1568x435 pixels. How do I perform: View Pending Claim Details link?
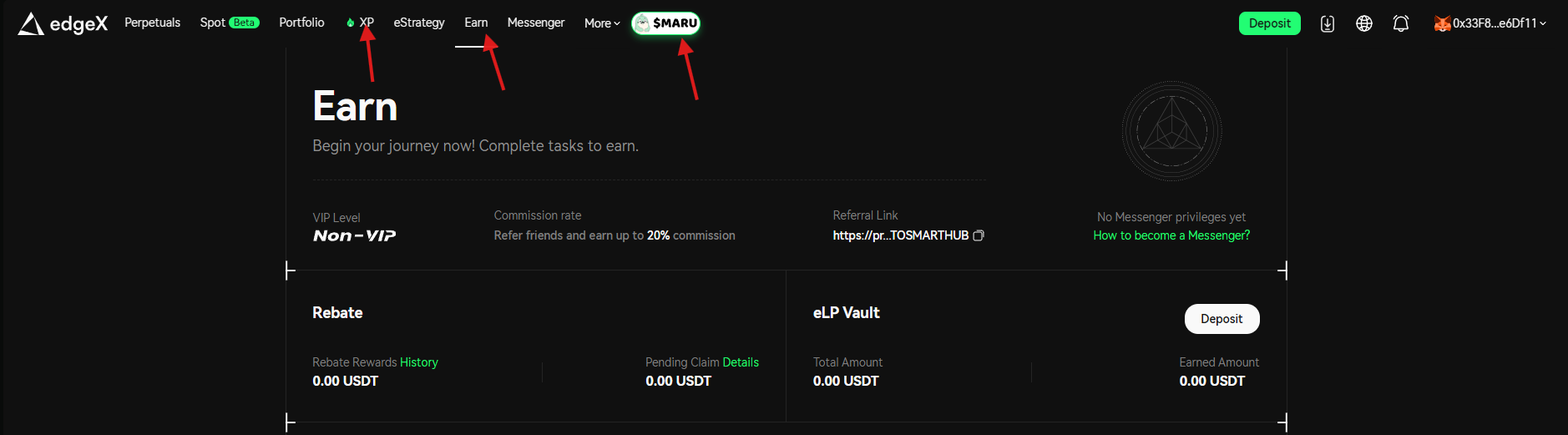tap(740, 362)
